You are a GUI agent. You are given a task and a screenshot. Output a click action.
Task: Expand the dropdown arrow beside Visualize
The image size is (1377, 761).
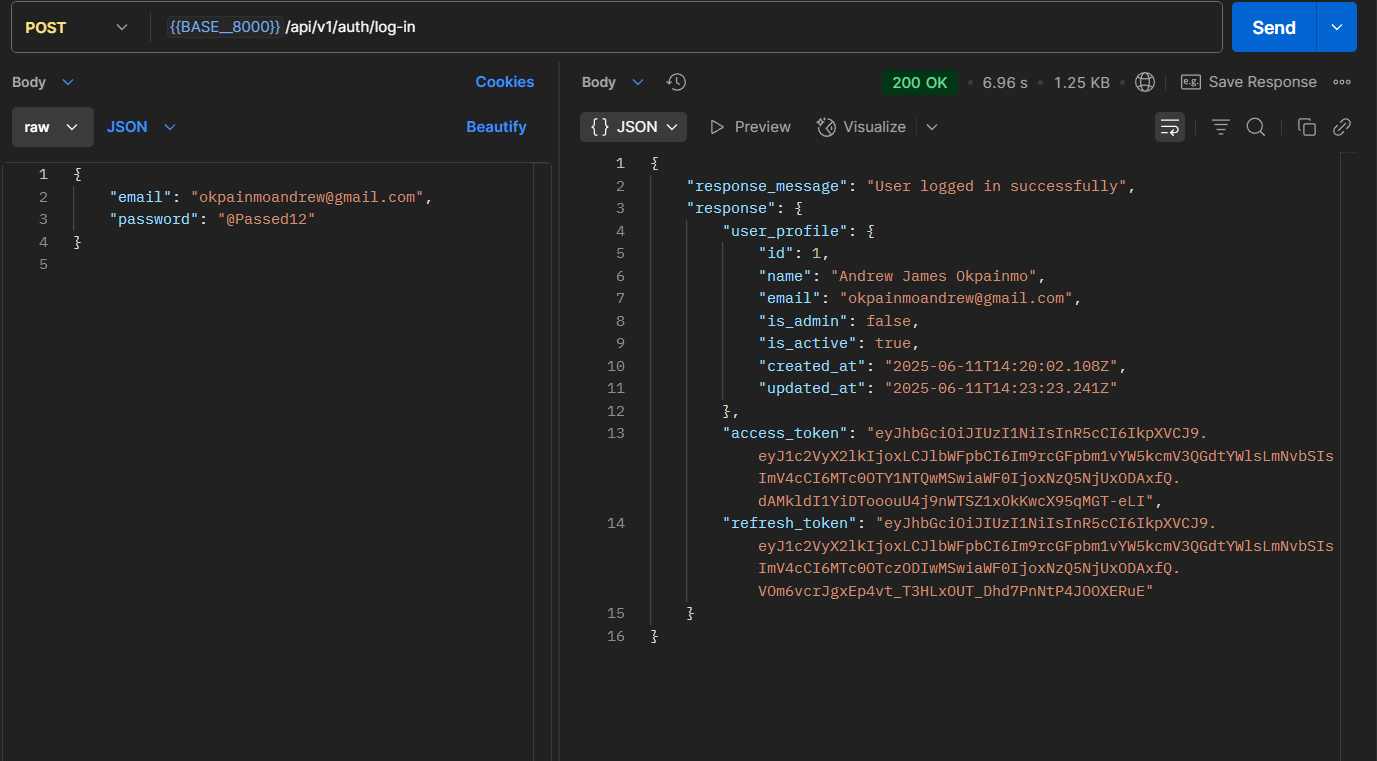coord(932,127)
